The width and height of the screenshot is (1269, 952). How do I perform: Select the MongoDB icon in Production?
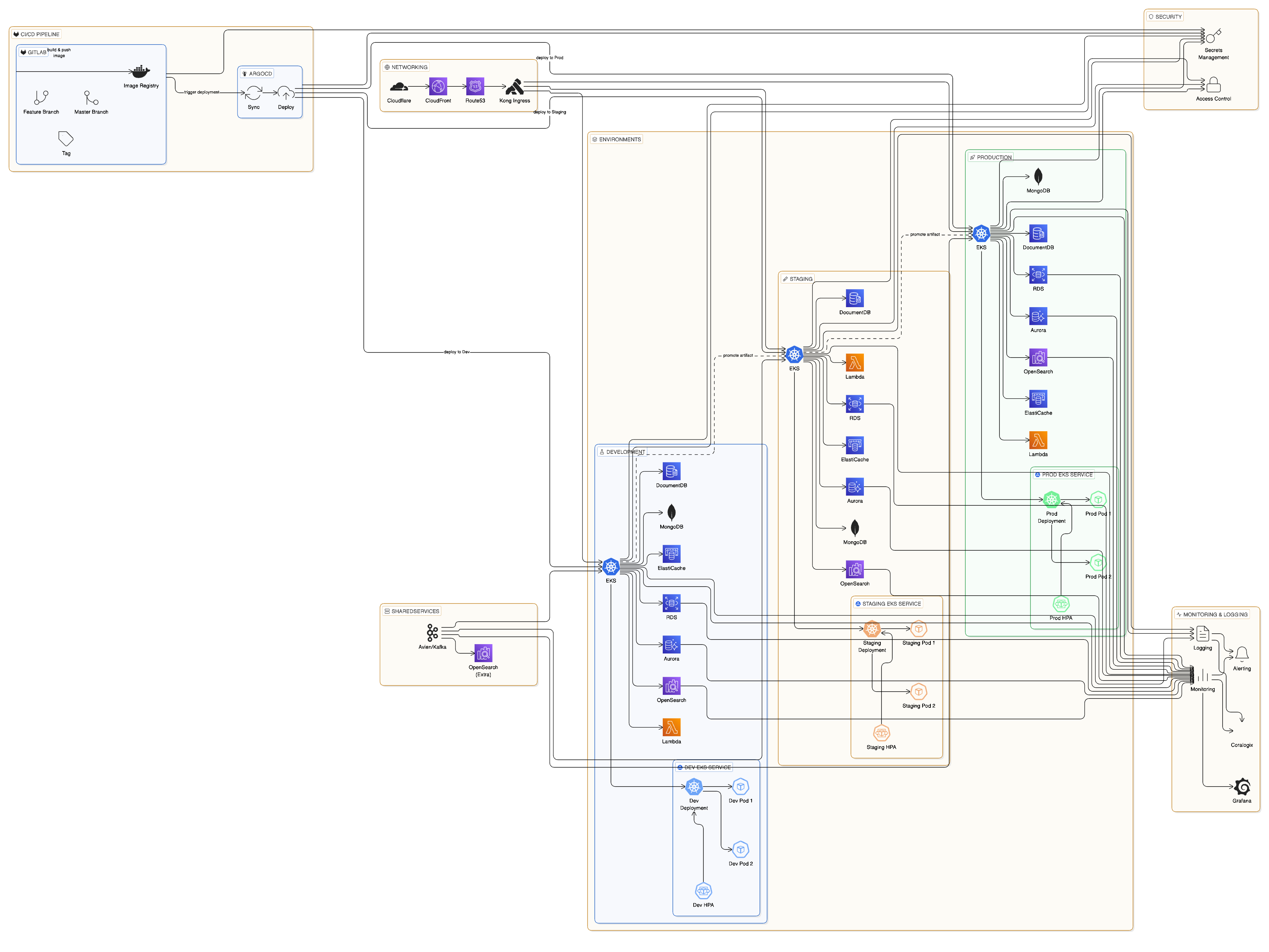pyautogui.click(x=1038, y=176)
